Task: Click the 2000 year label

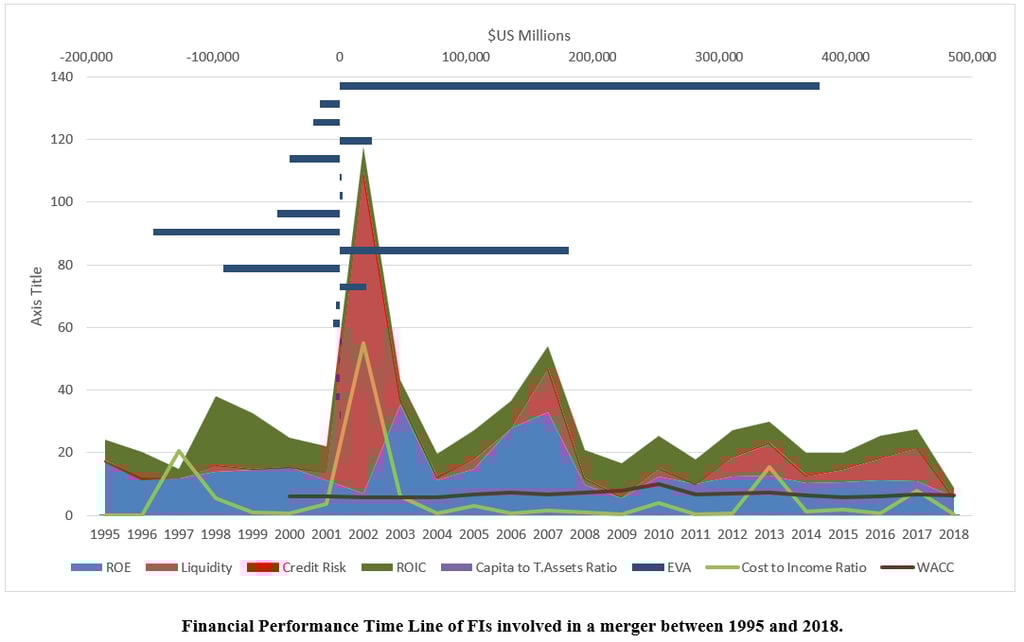Action: tap(289, 534)
